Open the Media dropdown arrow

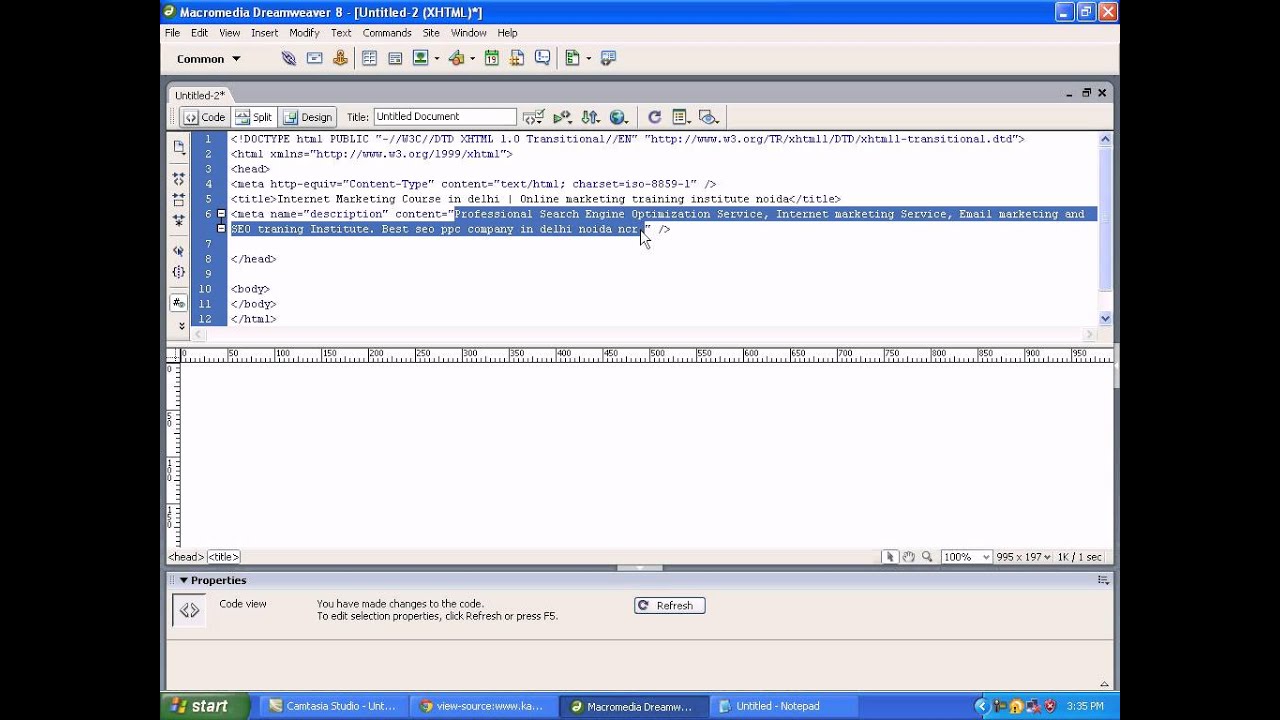[473, 59]
